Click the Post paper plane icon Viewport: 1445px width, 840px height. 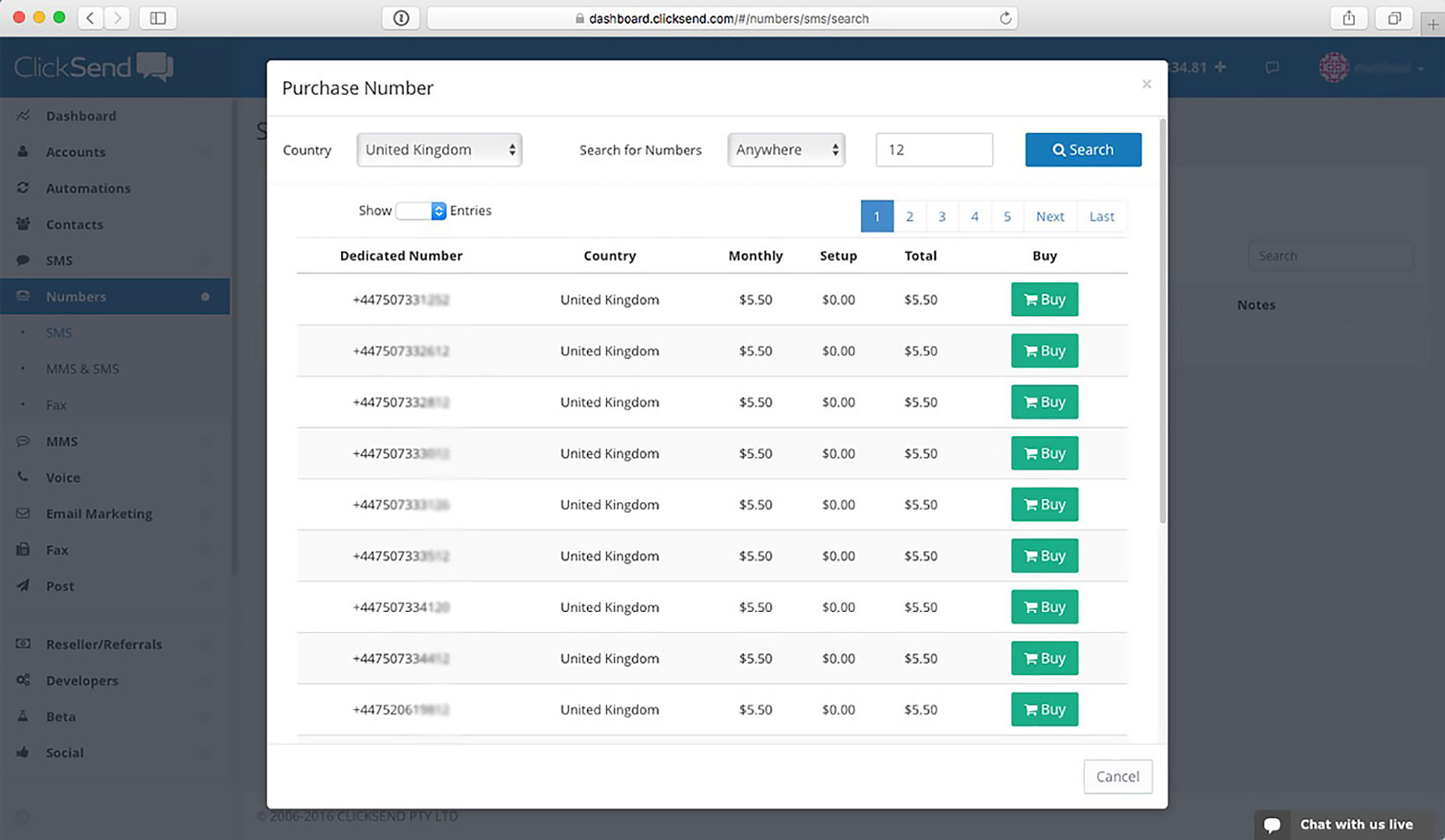(23, 585)
